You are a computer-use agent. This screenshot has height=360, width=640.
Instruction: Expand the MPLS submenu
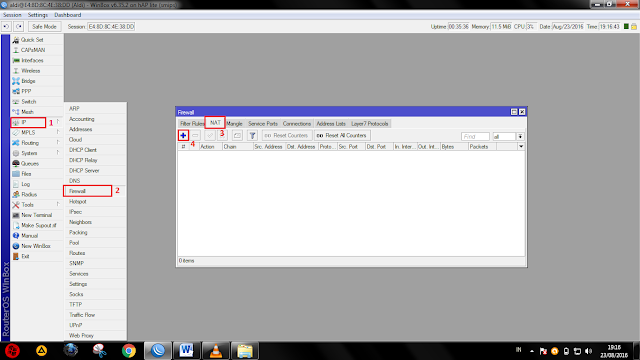pos(37,133)
